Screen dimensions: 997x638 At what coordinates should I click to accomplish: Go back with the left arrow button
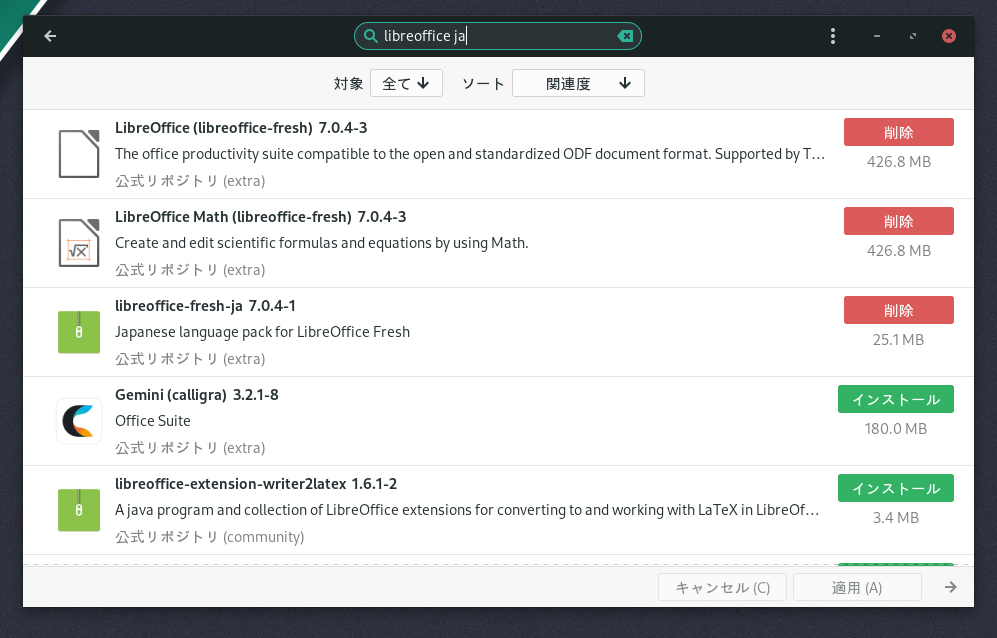tap(50, 36)
